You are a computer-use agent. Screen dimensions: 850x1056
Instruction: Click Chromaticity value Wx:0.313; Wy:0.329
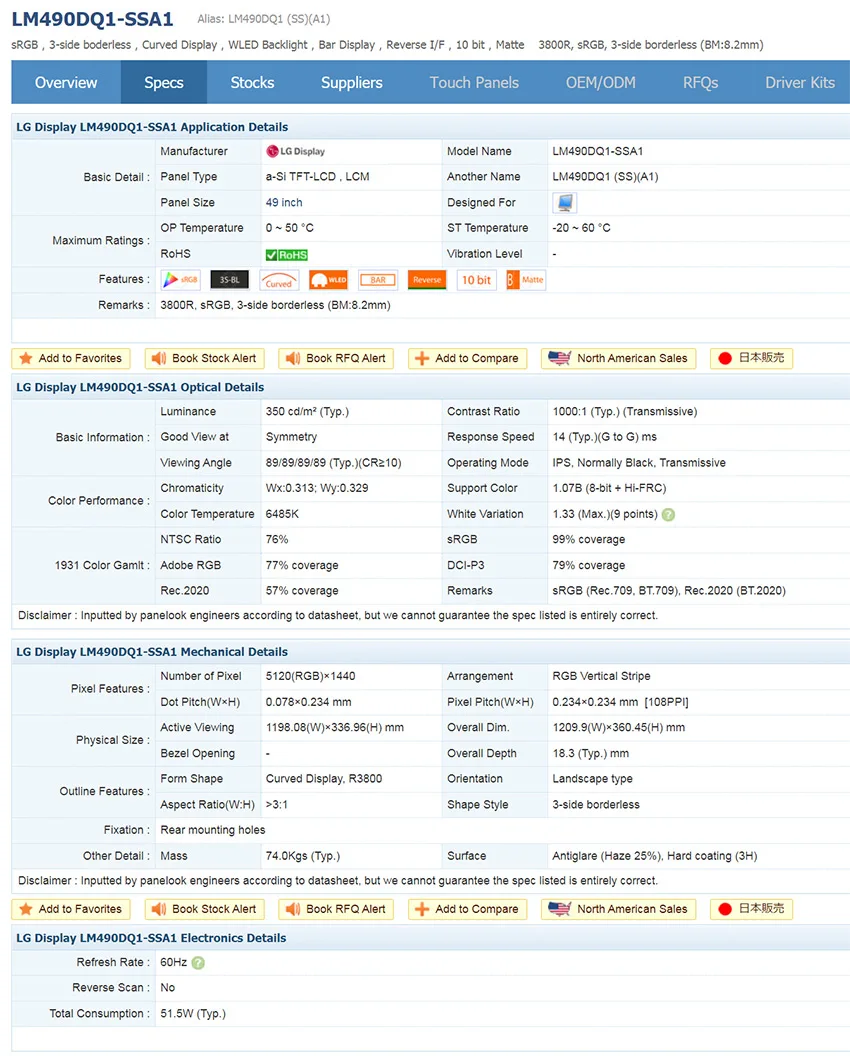tap(317, 488)
